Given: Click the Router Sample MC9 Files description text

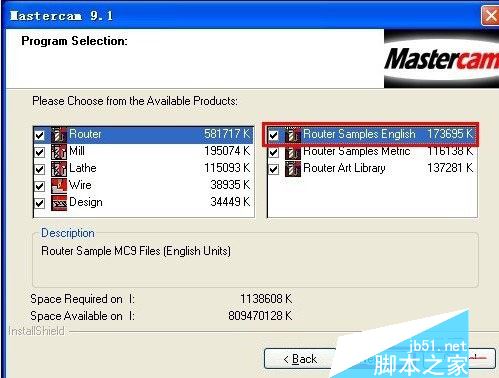Looking at the screenshot, I should (136, 251).
